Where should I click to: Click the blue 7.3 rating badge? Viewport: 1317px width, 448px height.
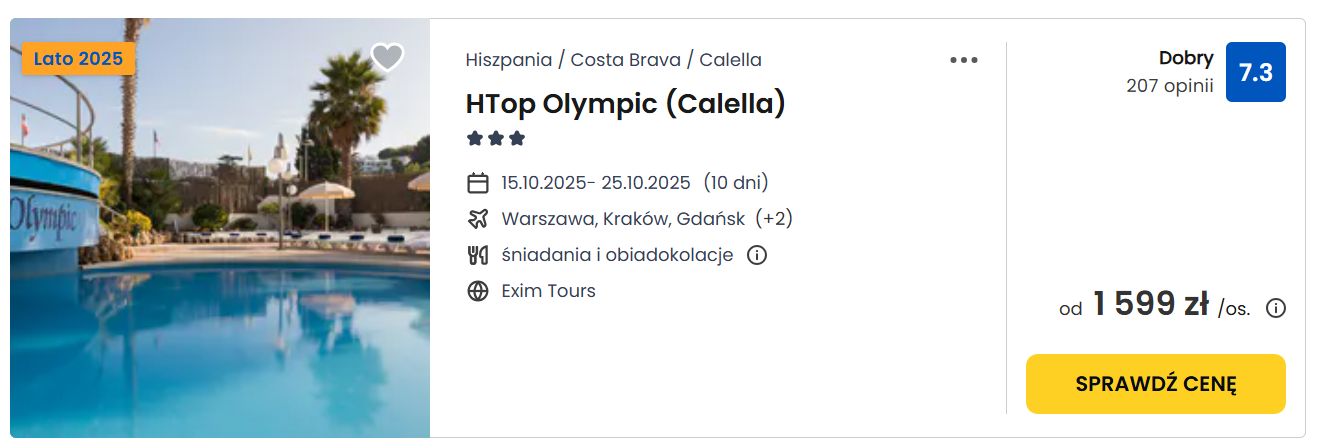point(1256,72)
